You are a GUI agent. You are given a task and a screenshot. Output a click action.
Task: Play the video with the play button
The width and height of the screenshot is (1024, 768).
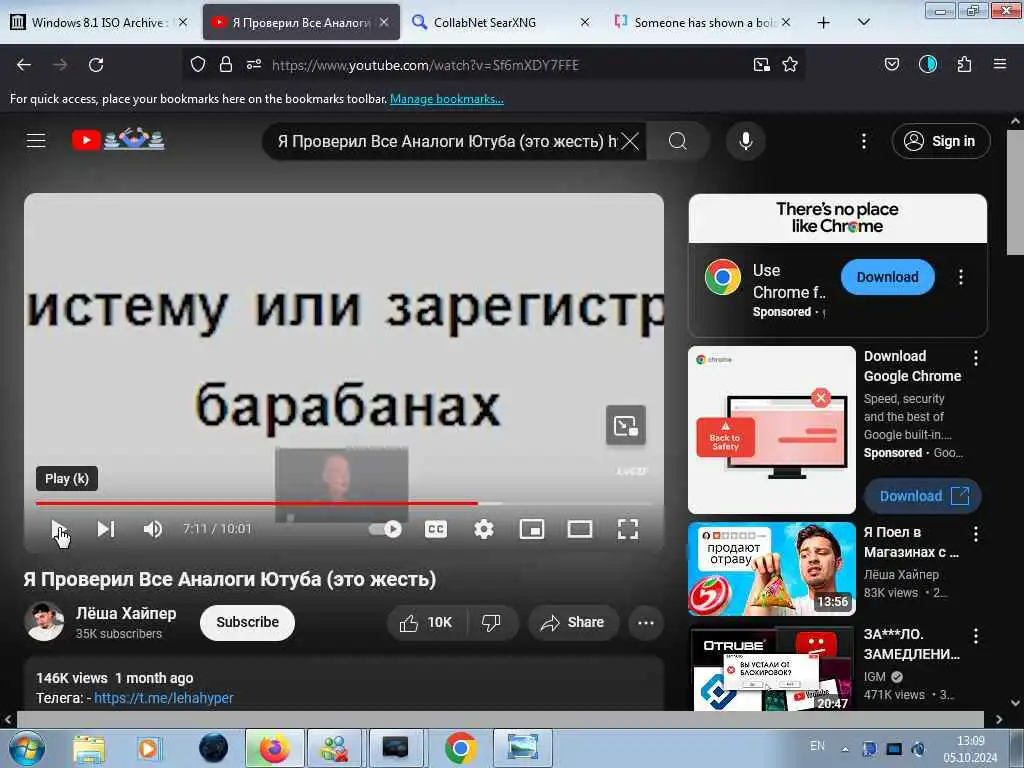[x=58, y=529]
